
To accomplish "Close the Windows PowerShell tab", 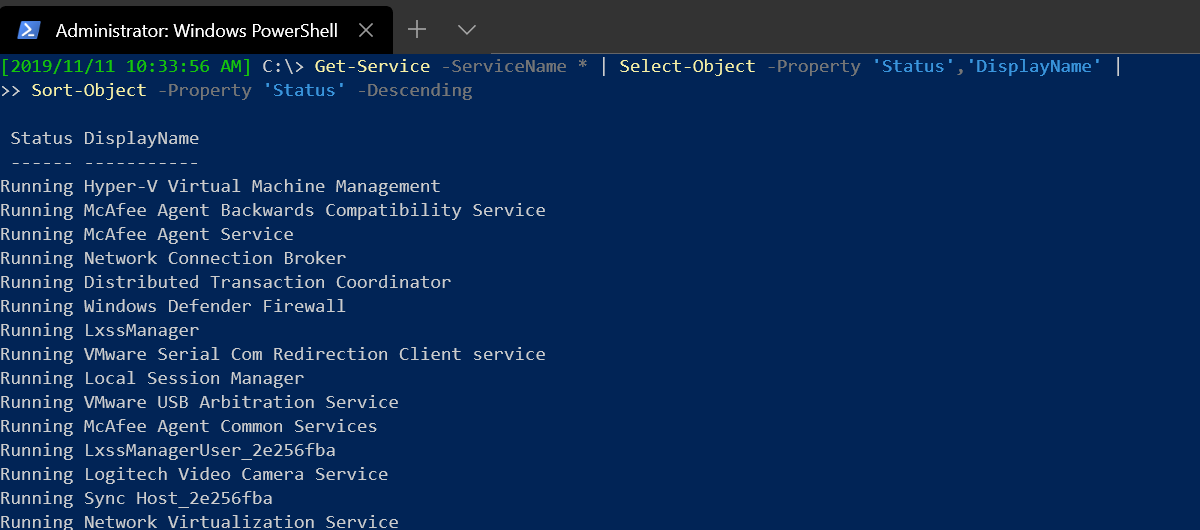I will click(x=366, y=30).
